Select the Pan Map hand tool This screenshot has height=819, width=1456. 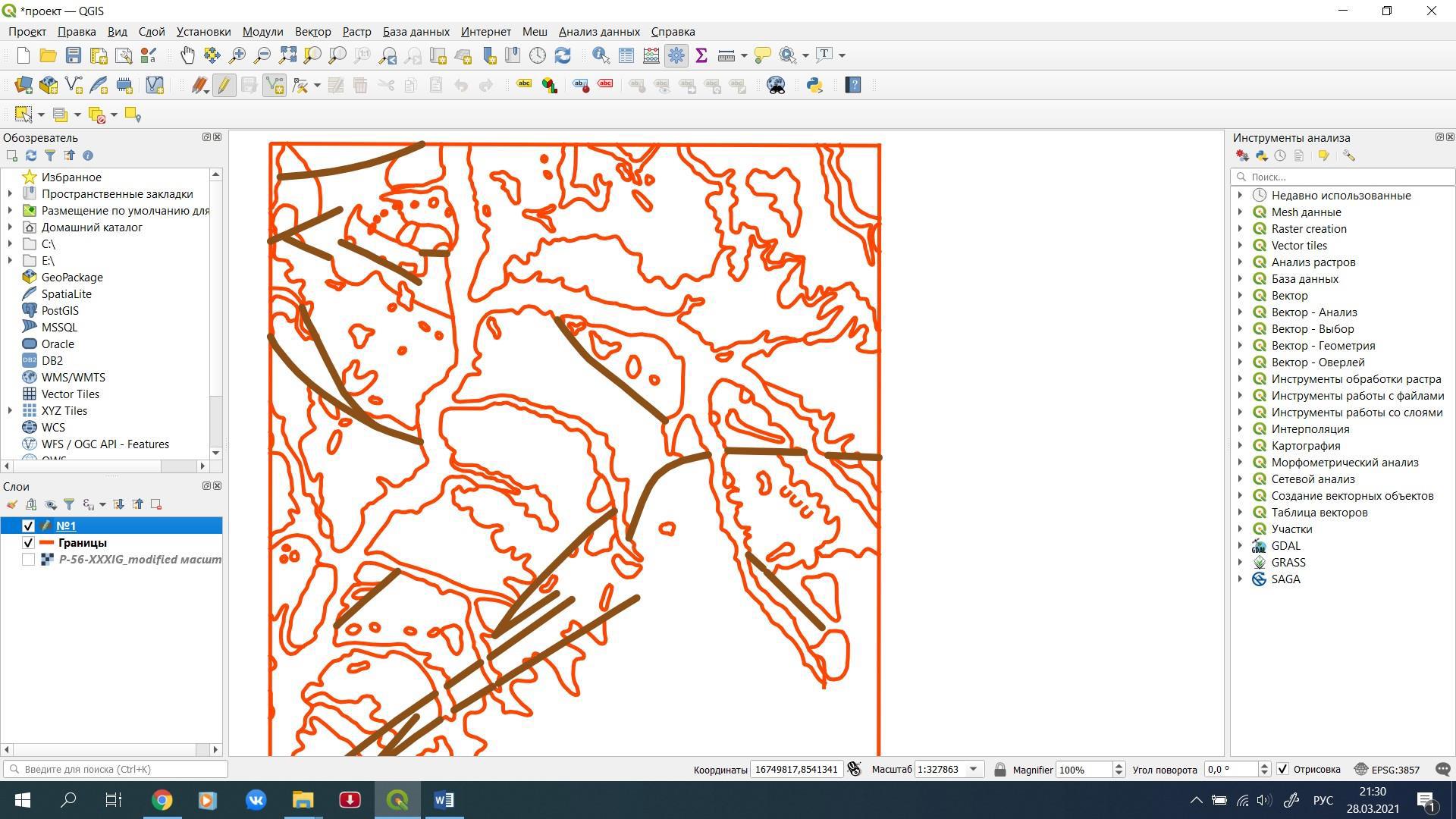click(187, 55)
